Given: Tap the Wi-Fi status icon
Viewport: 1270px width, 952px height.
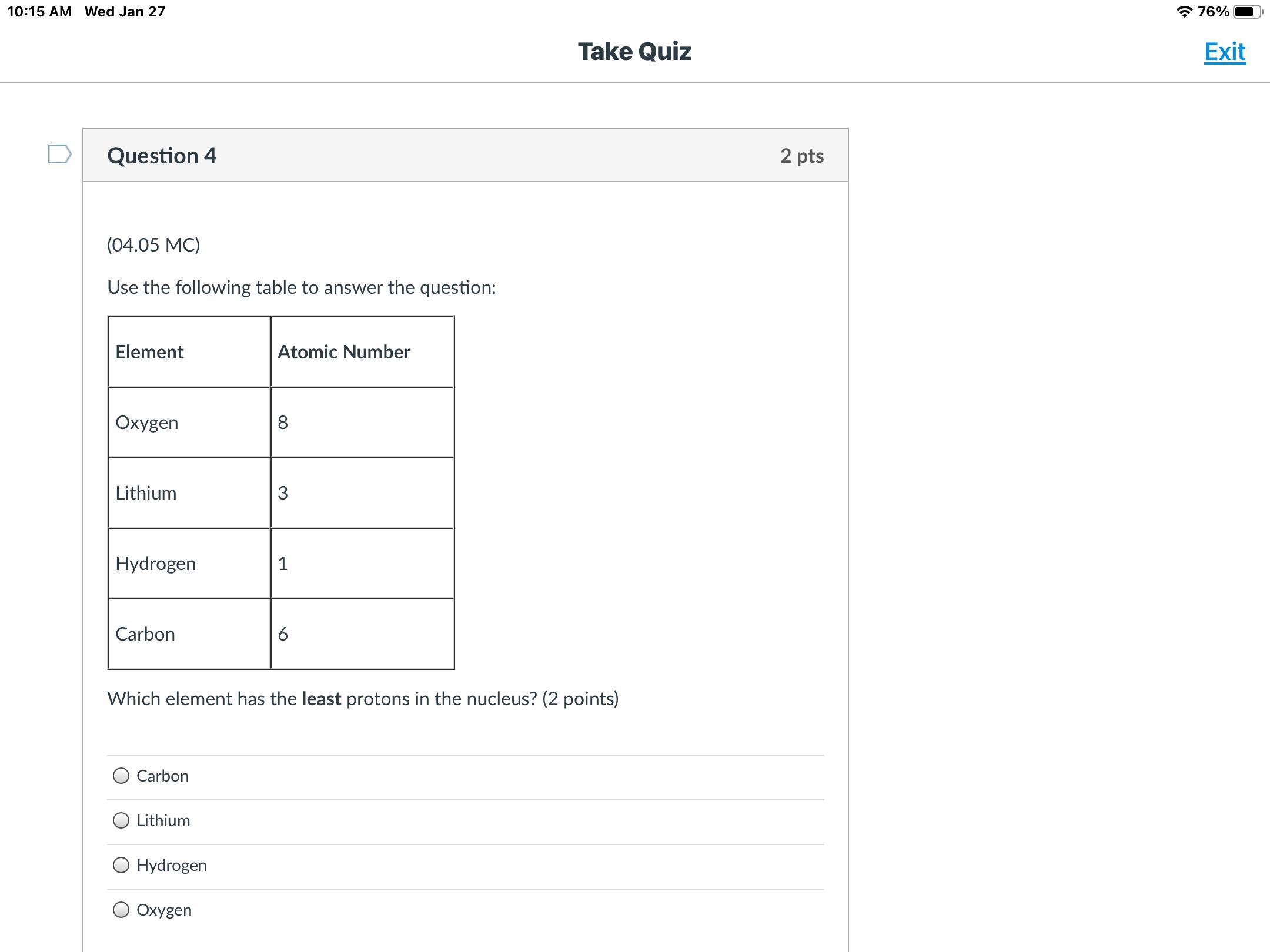Looking at the screenshot, I should coord(1184,12).
